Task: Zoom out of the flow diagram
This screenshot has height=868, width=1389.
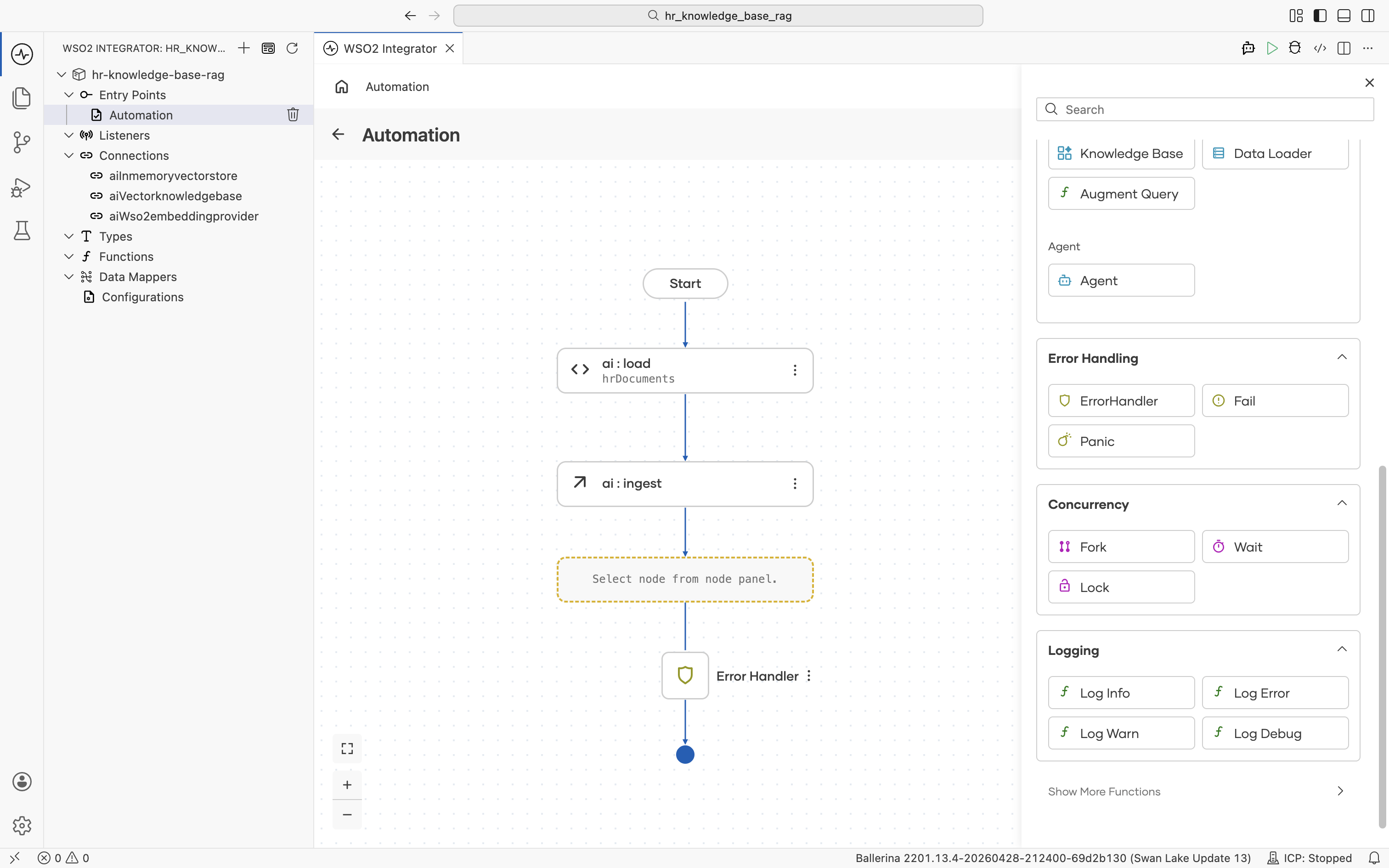Action: (347, 815)
